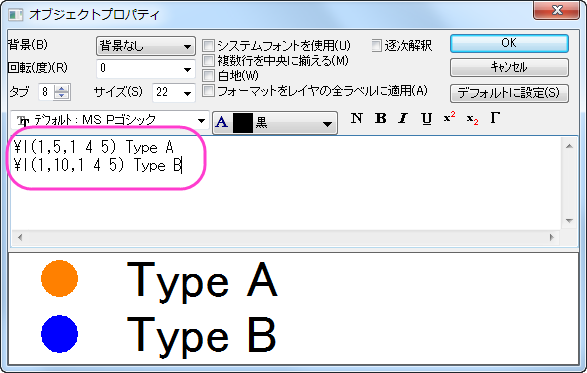Viewport: 587px width, 373px height.
Task: Open font size 22 dropdown
Action: pyautogui.click(x=188, y=93)
